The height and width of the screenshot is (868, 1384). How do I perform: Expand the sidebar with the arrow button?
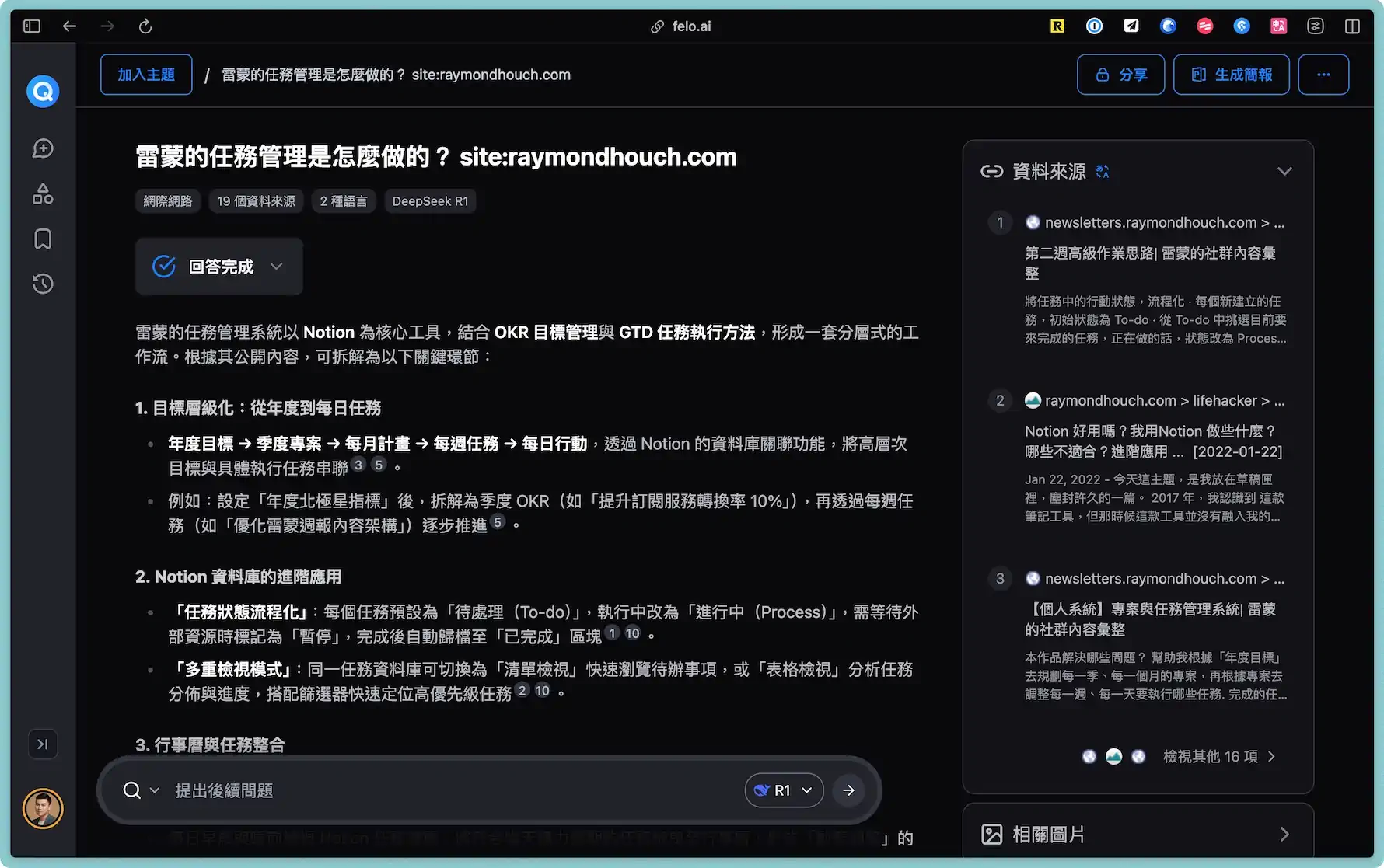pos(43,744)
